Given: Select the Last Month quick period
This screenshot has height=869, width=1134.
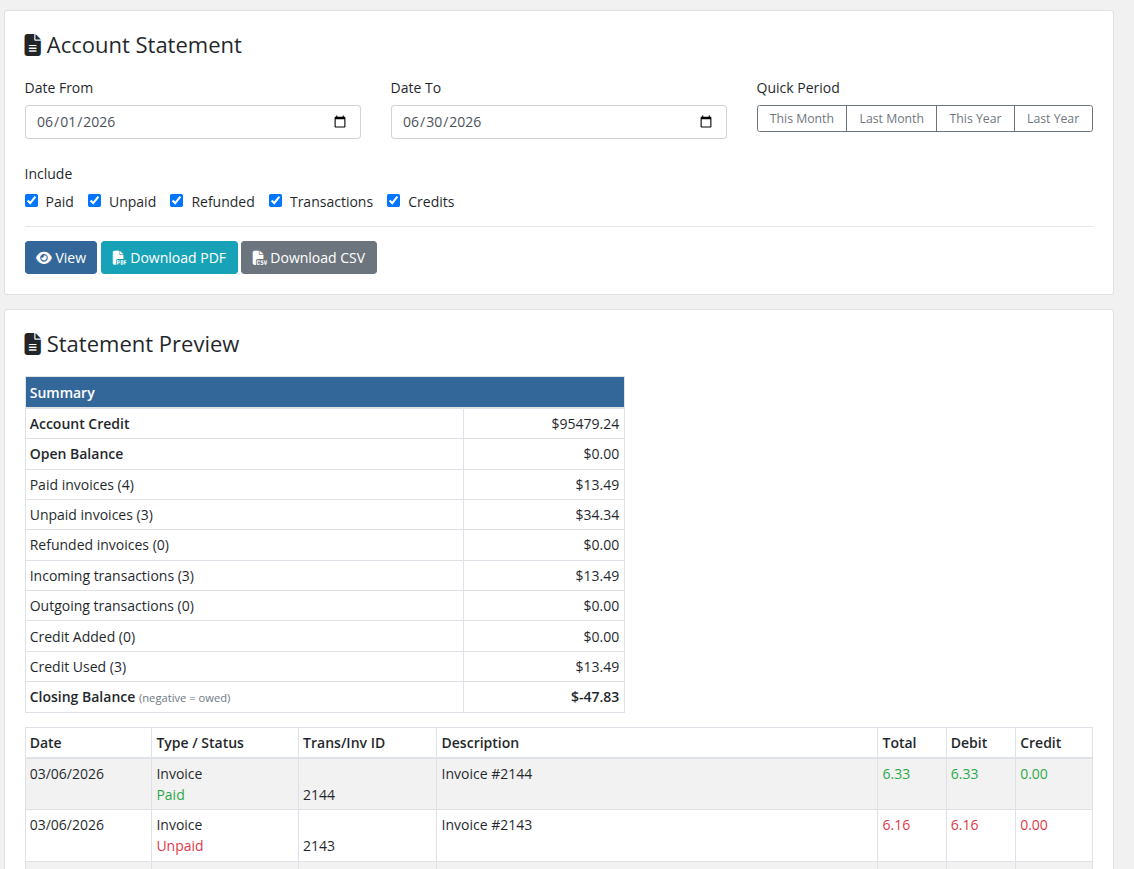Looking at the screenshot, I should [891, 119].
